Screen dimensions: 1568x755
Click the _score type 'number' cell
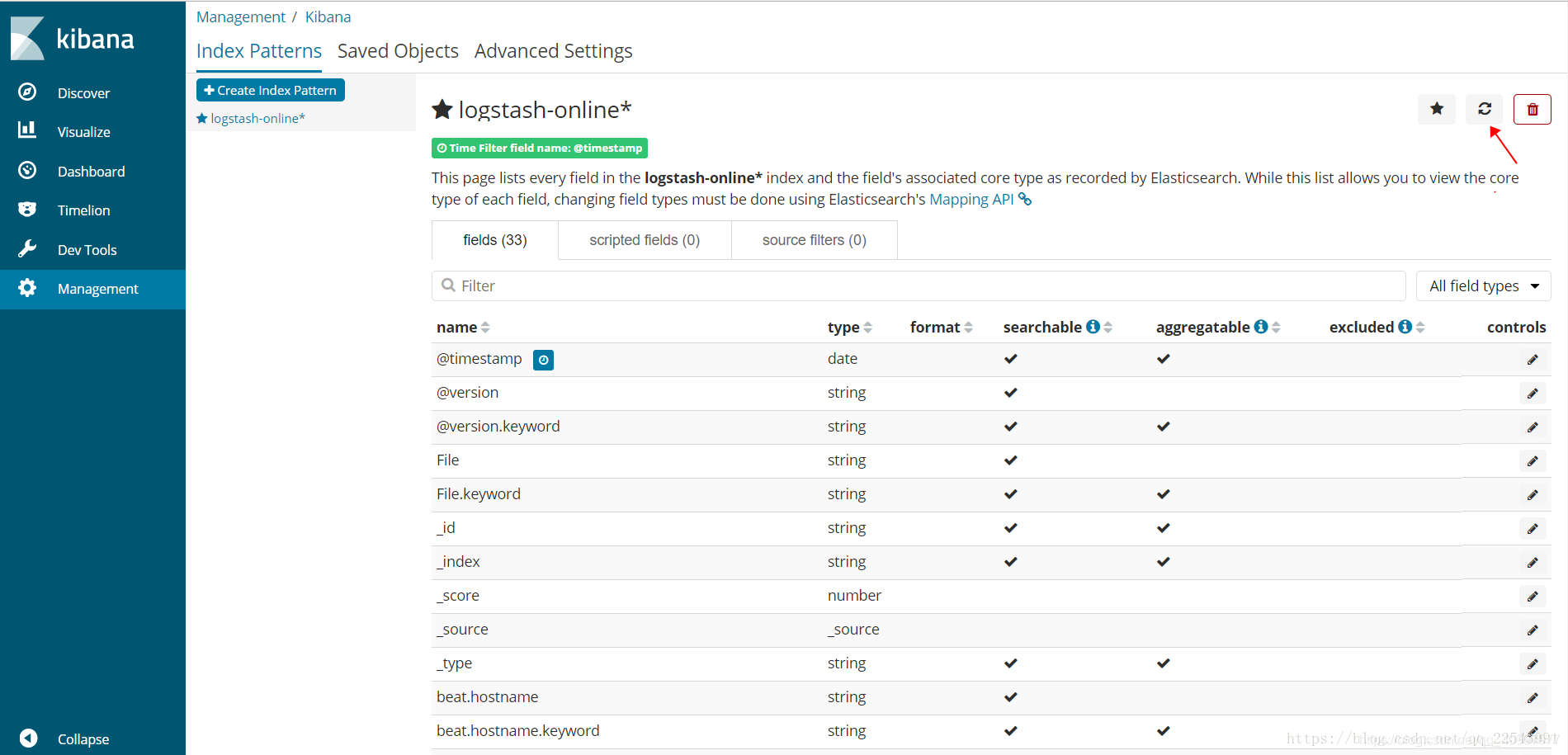tap(854, 596)
